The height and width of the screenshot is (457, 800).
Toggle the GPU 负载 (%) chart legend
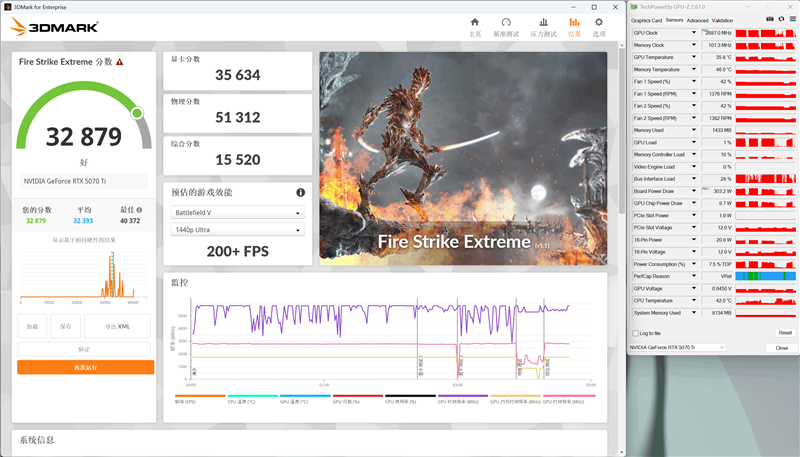tap(358, 399)
